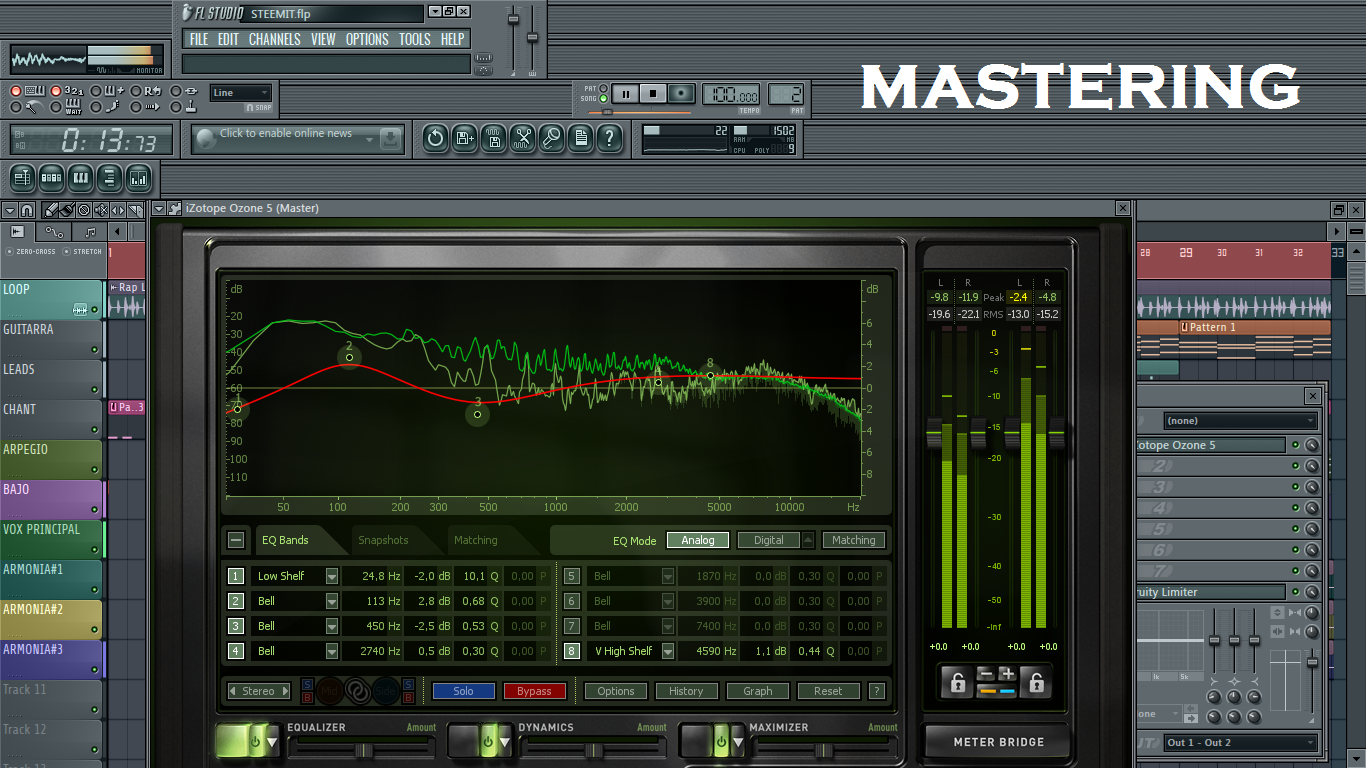Image resolution: width=1366 pixels, height=768 pixels.
Task: Click the render-as-audio waveform disk icon
Action: click(x=493, y=138)
